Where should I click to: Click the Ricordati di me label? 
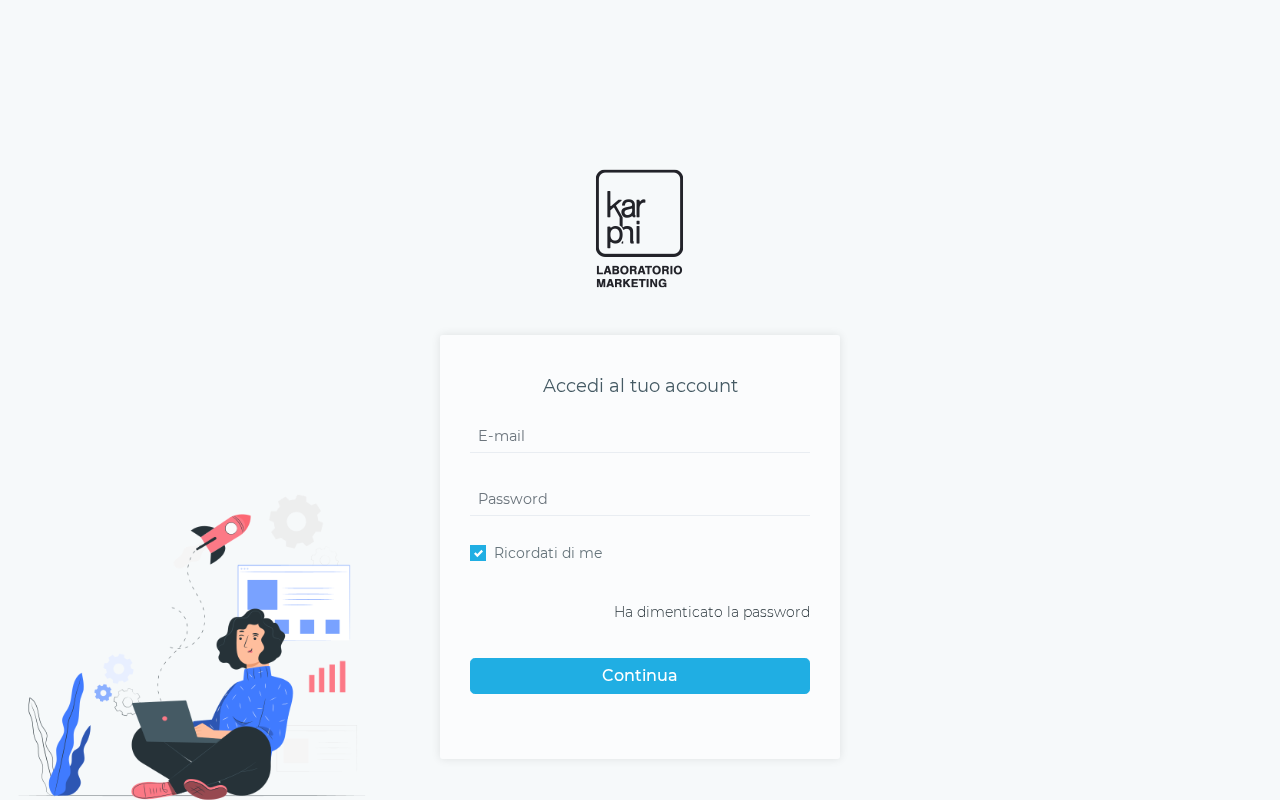[548, 553]
